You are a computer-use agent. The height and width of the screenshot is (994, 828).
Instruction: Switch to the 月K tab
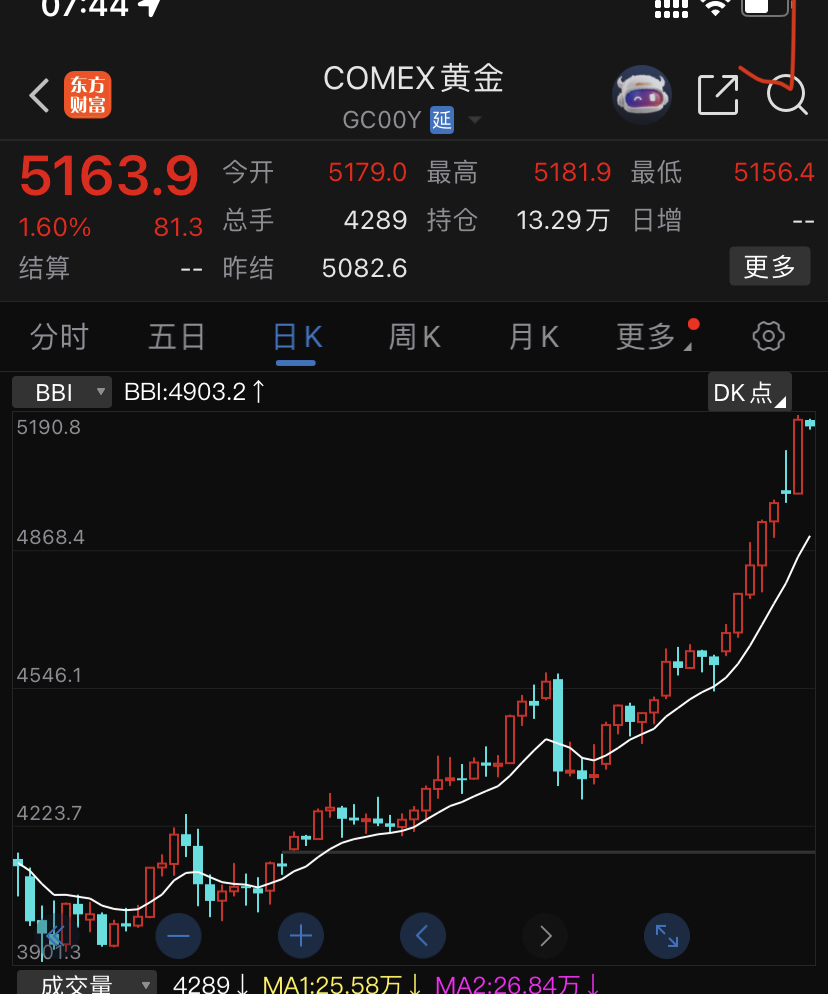[534, 336]
